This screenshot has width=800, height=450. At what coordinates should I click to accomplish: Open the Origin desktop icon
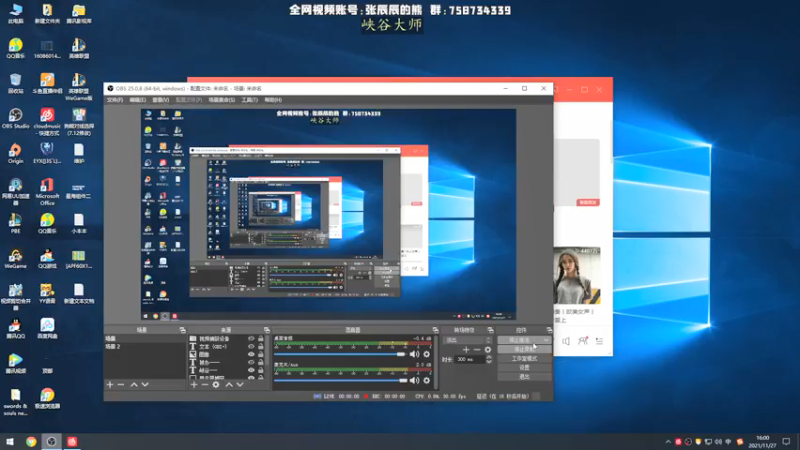(15, 153)
